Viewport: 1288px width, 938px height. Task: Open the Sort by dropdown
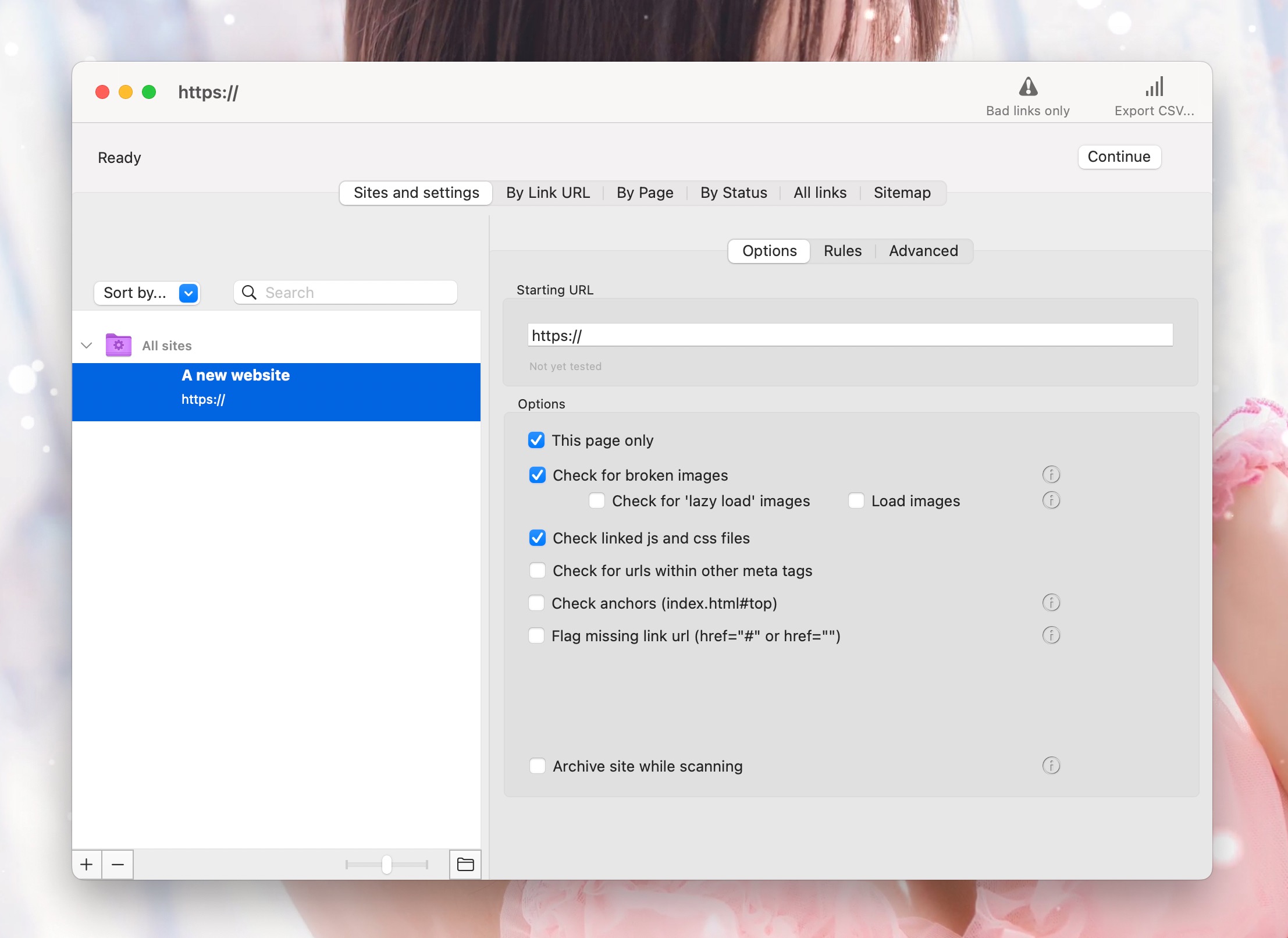coord(147,293)
